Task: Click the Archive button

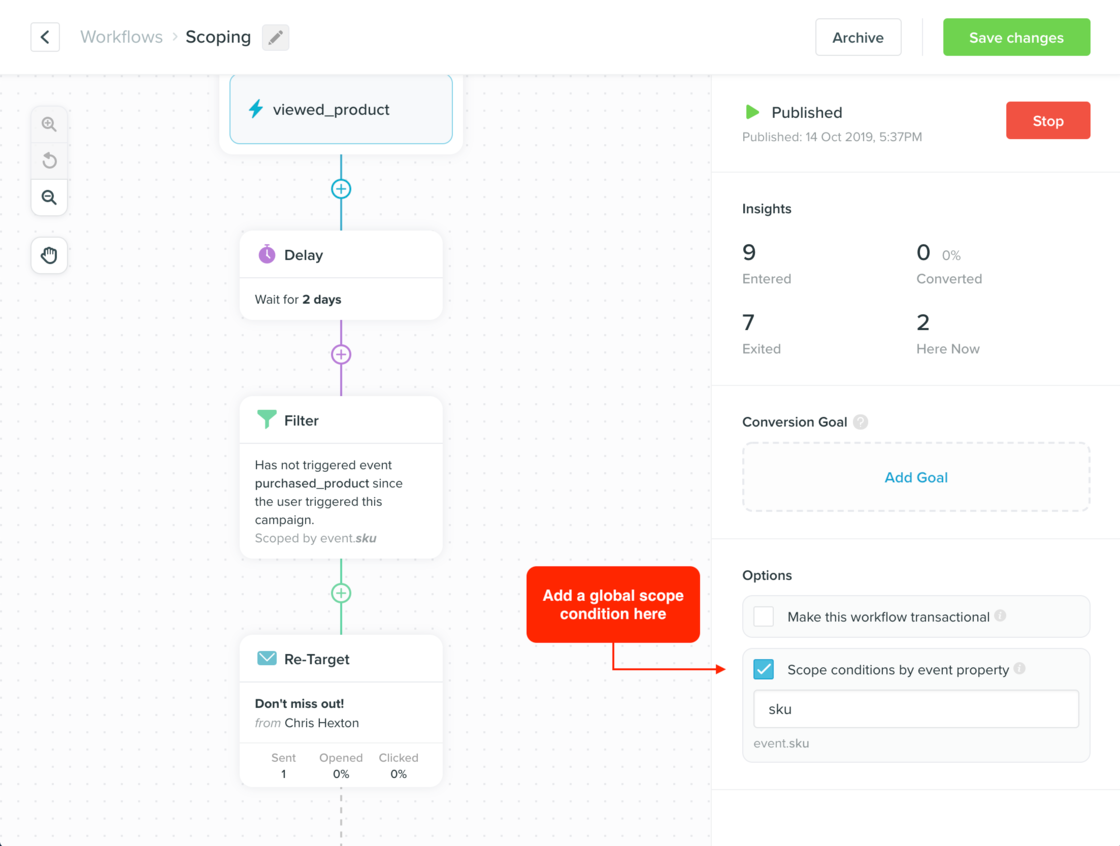Action: pos(858,37)
